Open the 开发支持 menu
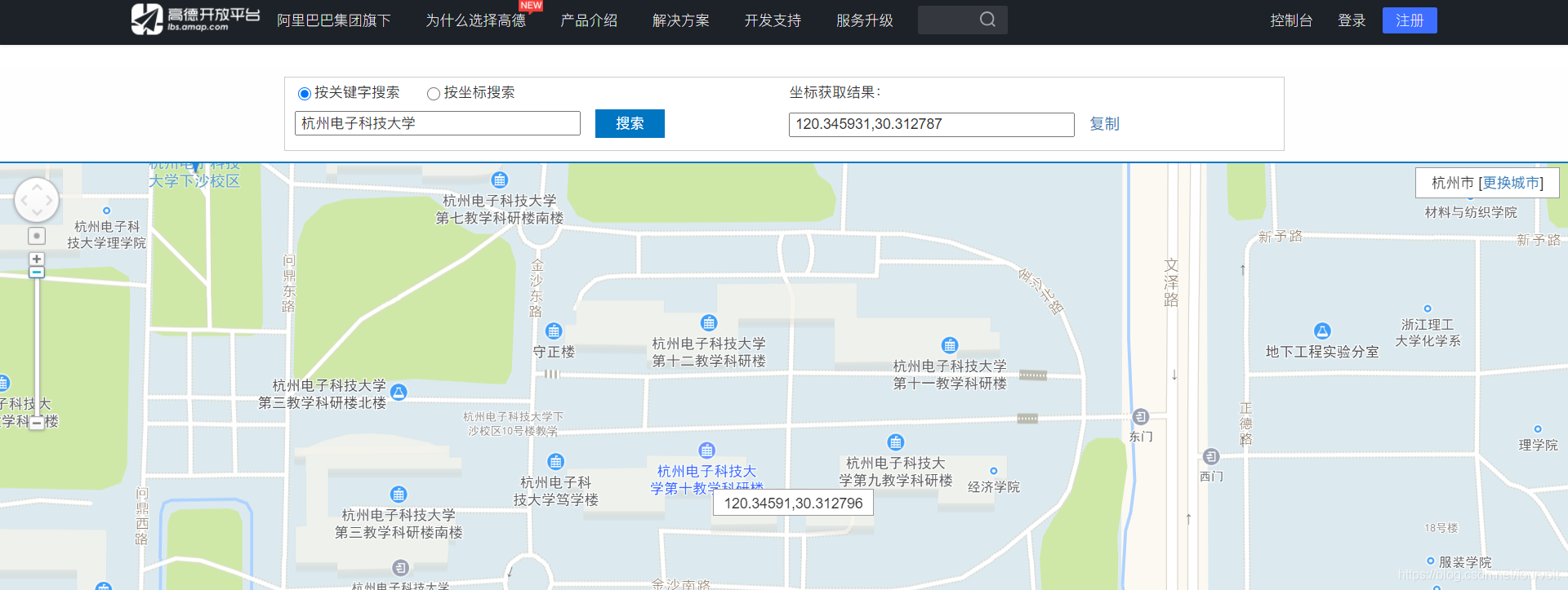 coord(773,20)
